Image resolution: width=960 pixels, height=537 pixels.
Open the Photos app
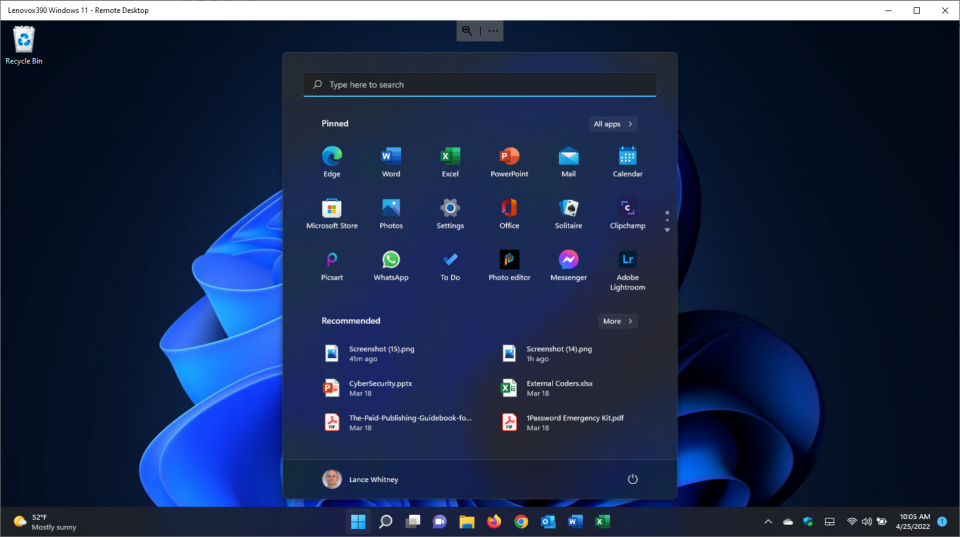click(391, 213)
